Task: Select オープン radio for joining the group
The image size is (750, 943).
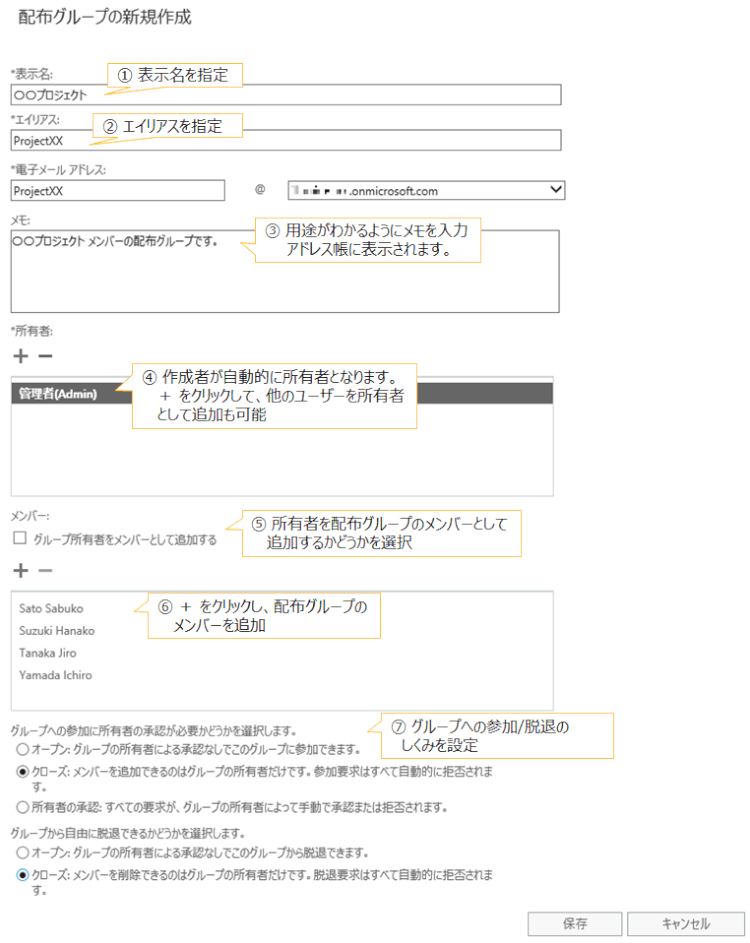Action: tap(23, 749)
